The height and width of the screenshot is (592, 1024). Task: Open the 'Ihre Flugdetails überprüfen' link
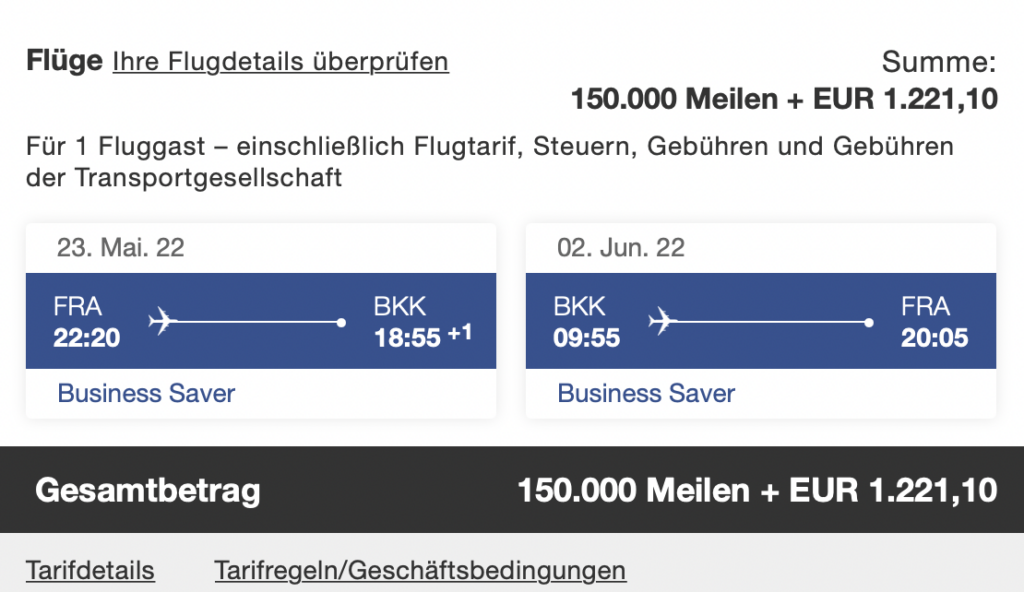click(280, 62)
